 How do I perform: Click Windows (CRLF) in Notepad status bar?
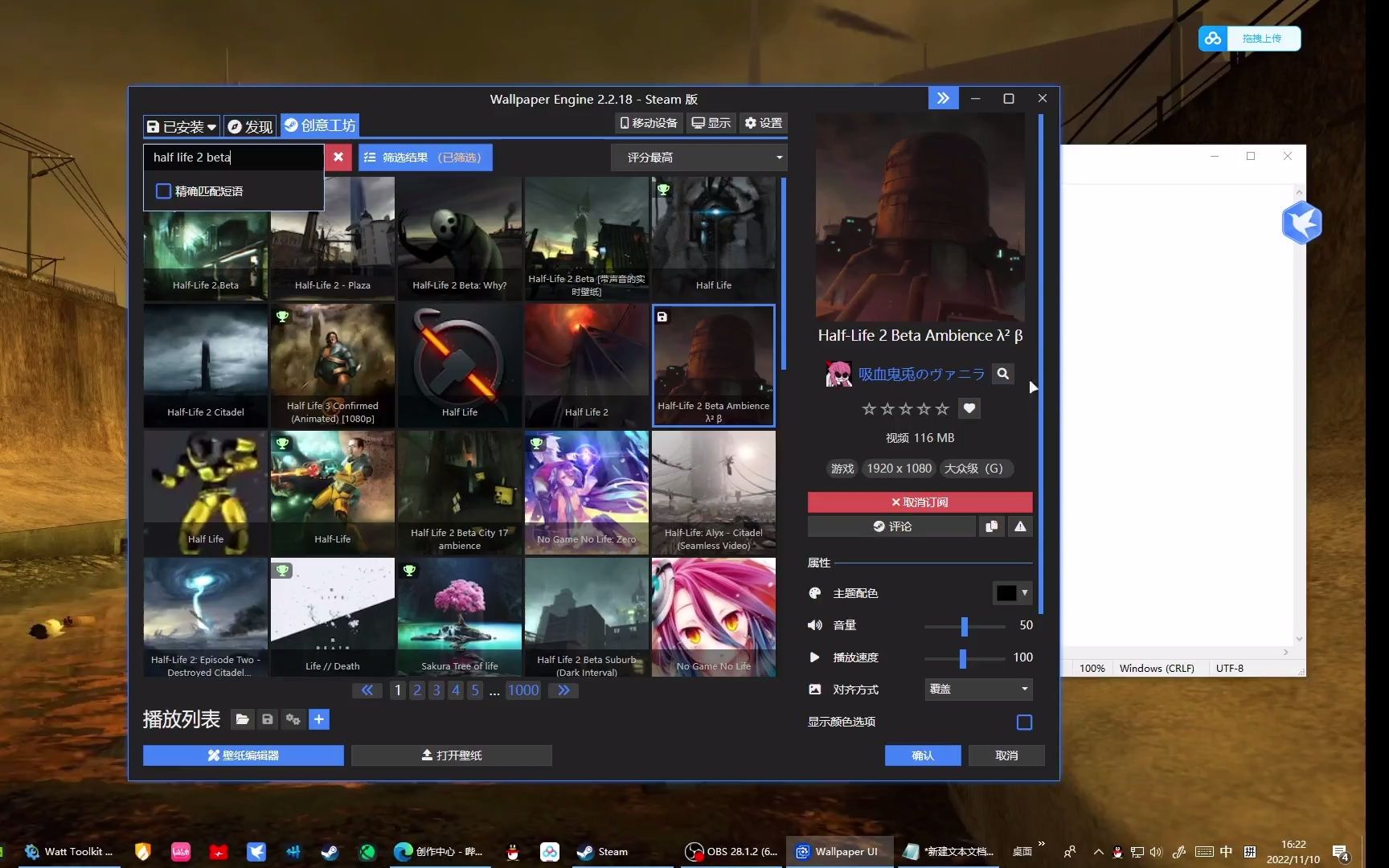(x=1157, y=668)
